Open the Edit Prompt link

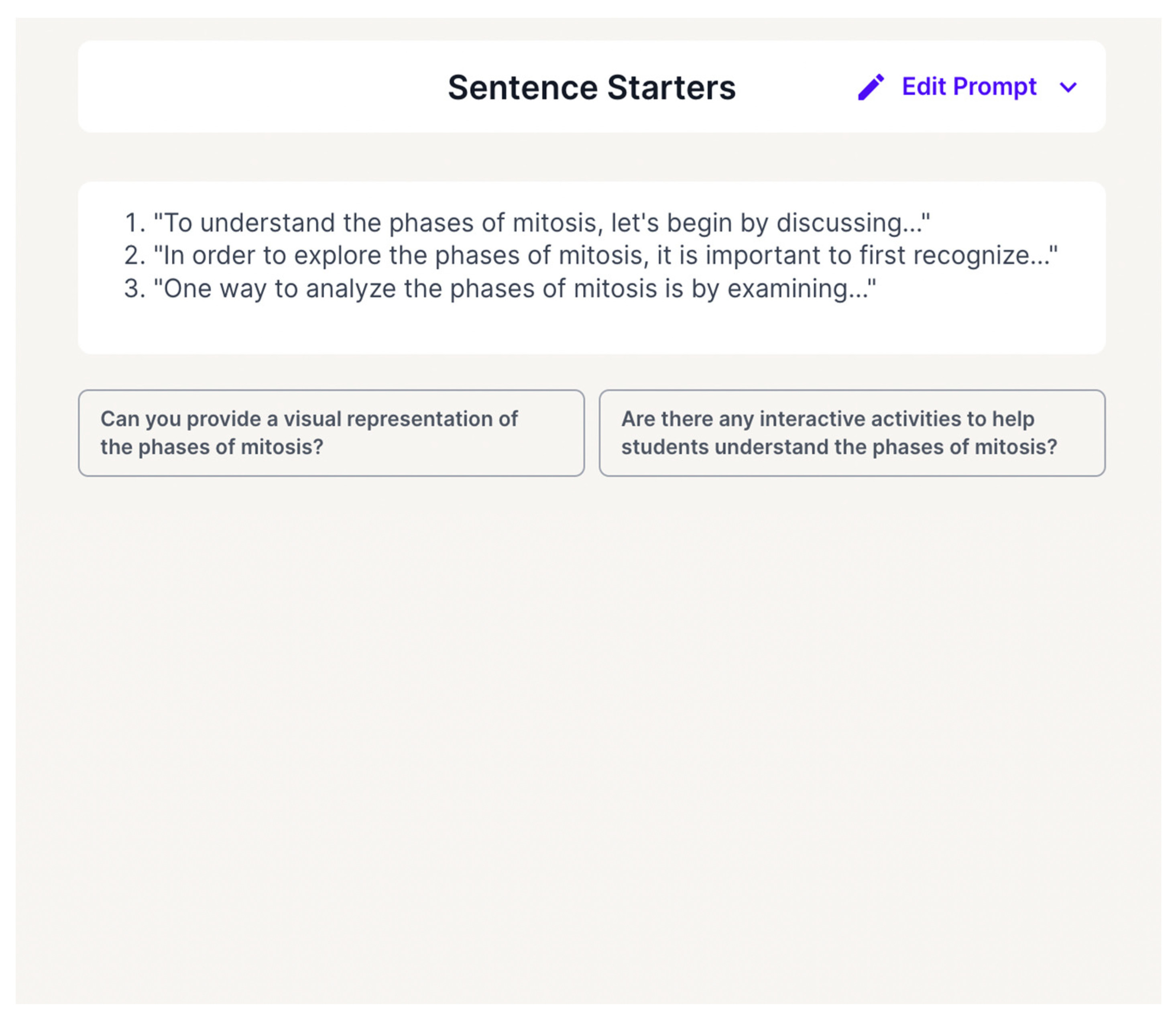click(x=968, y=87)
